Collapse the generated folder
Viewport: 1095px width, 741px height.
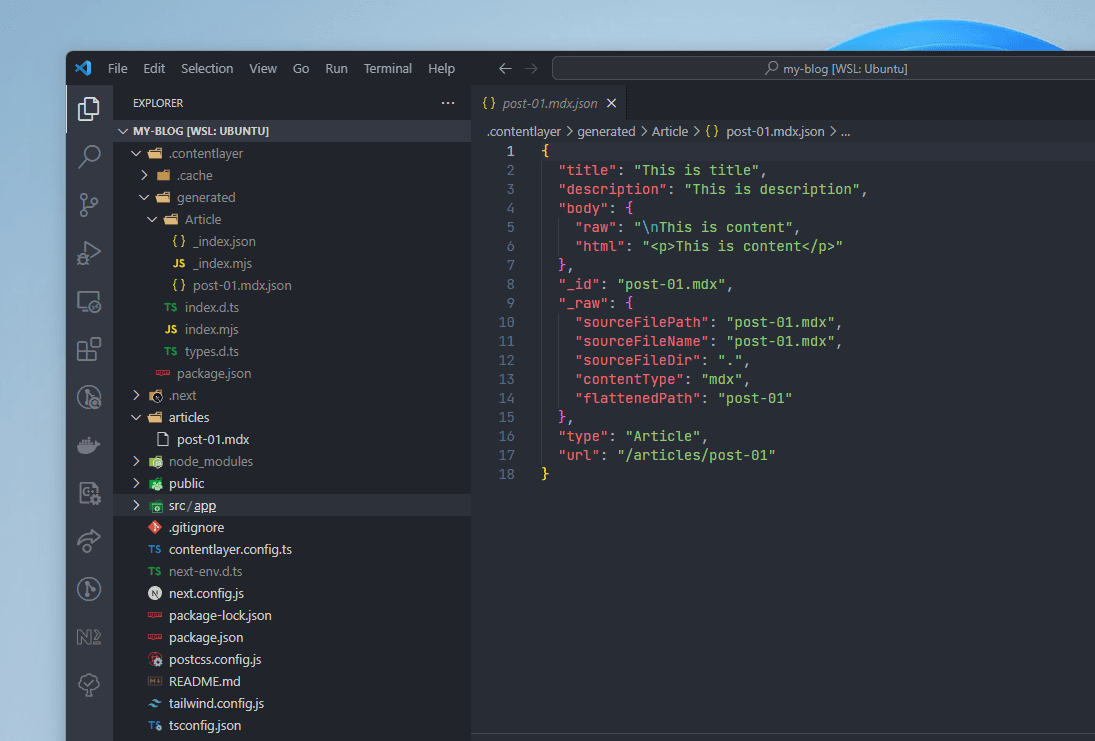[x=292, y=197]
